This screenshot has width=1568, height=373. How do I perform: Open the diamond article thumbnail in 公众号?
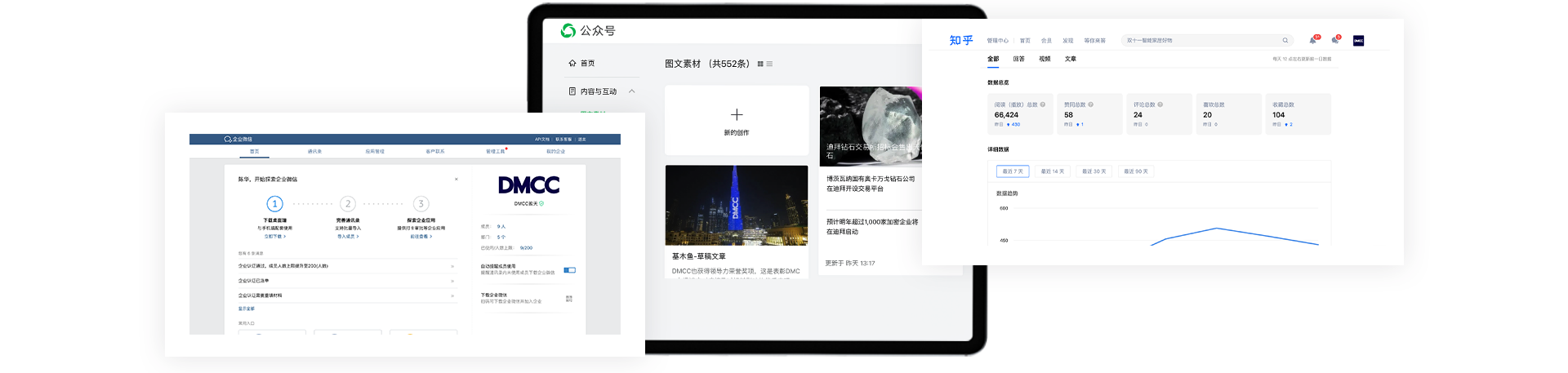click(871, 126)
